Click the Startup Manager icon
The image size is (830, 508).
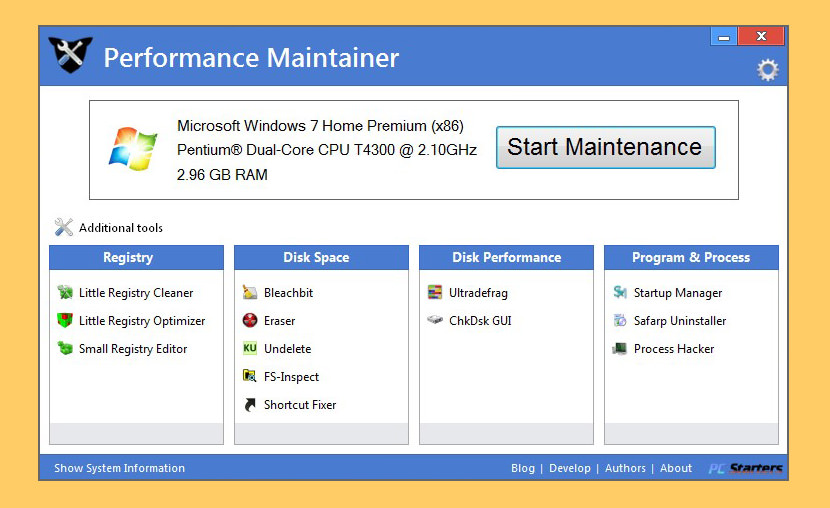tap(620, 292)
